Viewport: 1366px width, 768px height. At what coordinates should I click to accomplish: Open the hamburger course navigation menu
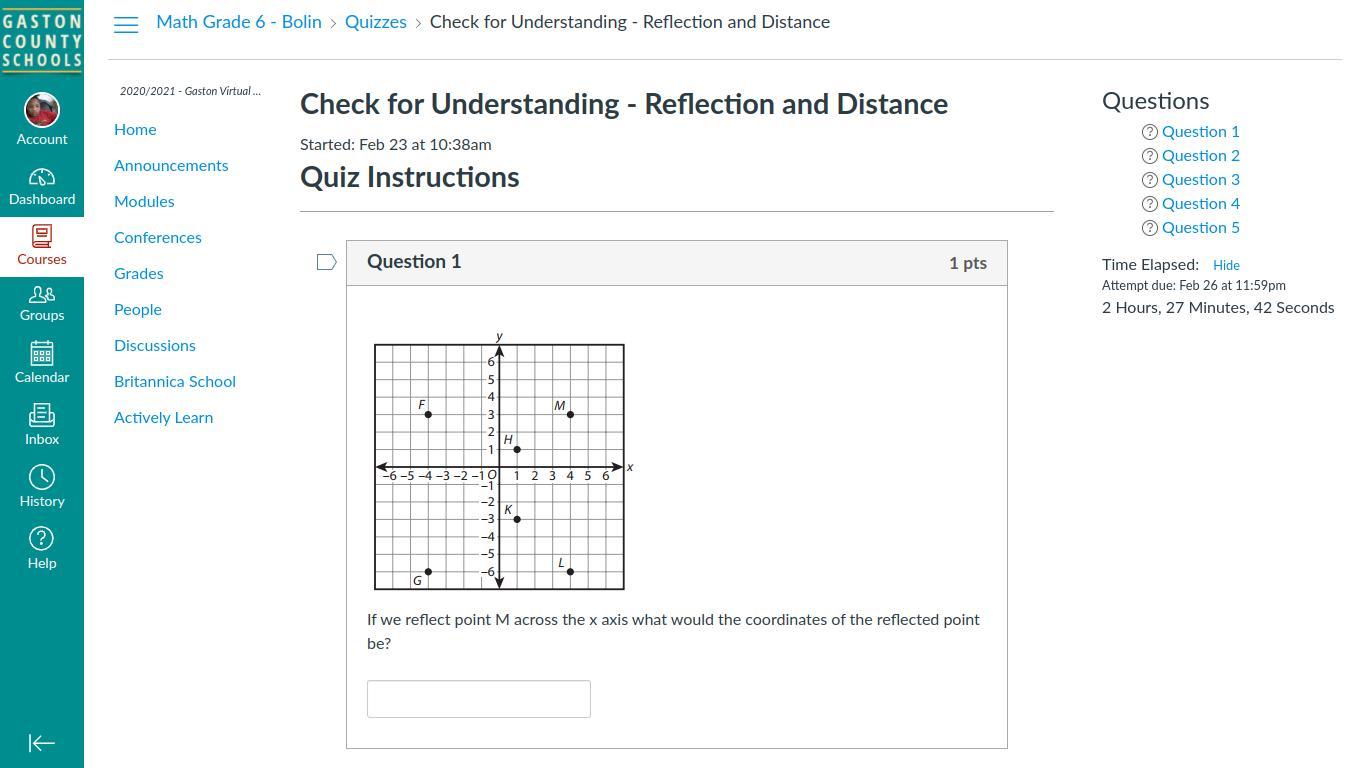point(126,24)
